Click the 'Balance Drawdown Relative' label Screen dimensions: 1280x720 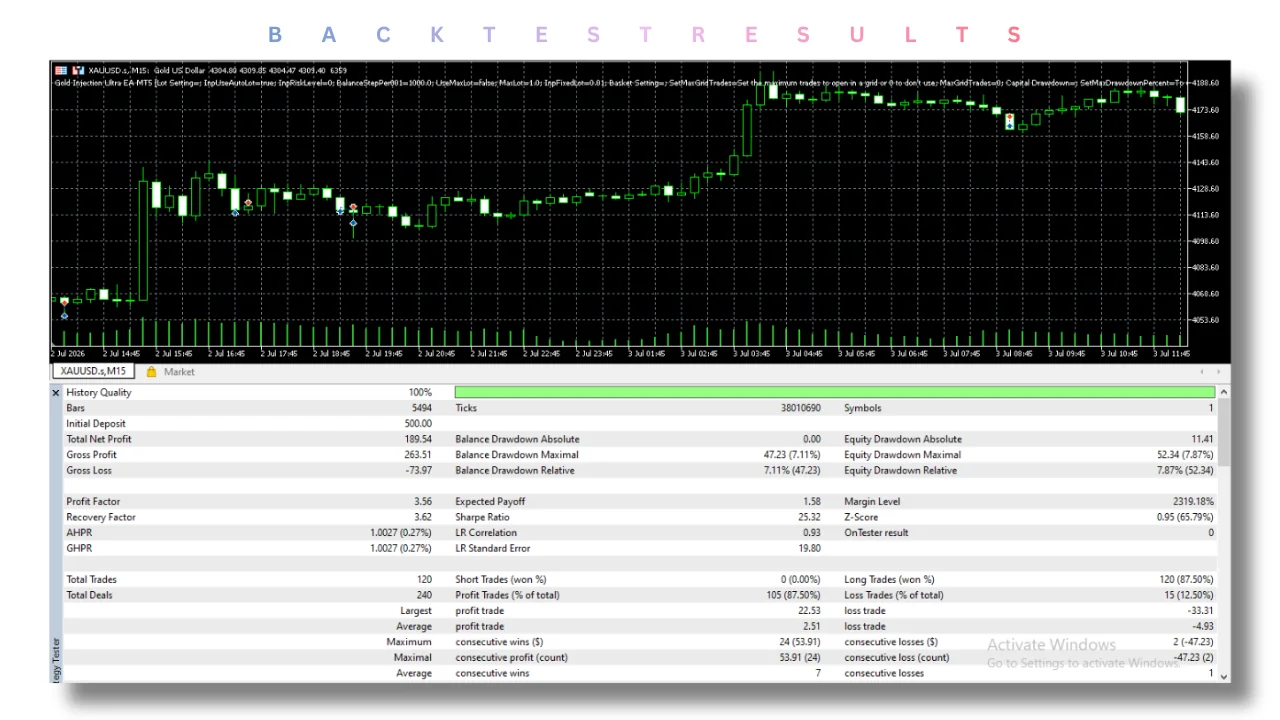point(515,470)
